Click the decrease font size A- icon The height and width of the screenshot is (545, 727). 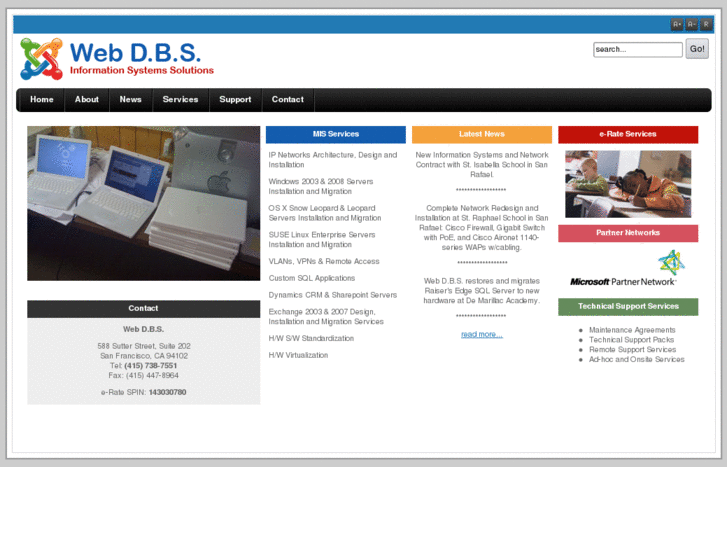pos(691,24)
